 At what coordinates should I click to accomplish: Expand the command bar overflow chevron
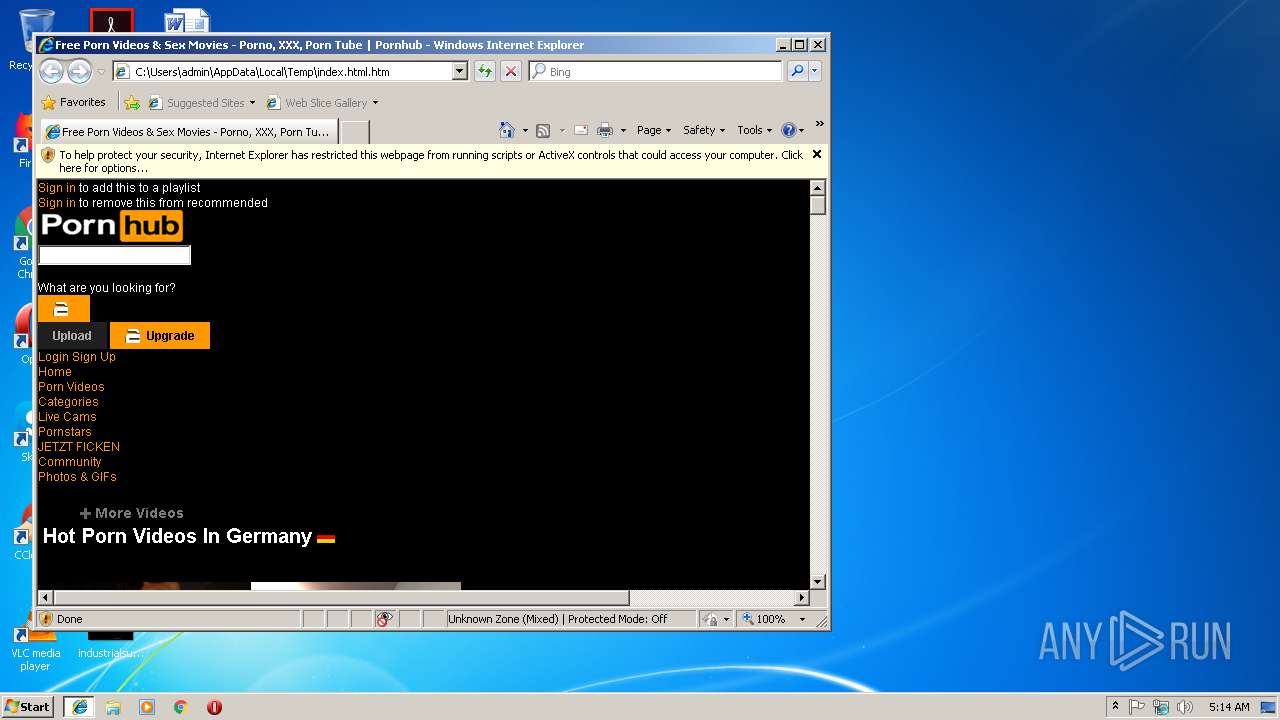tap(819, 124)
